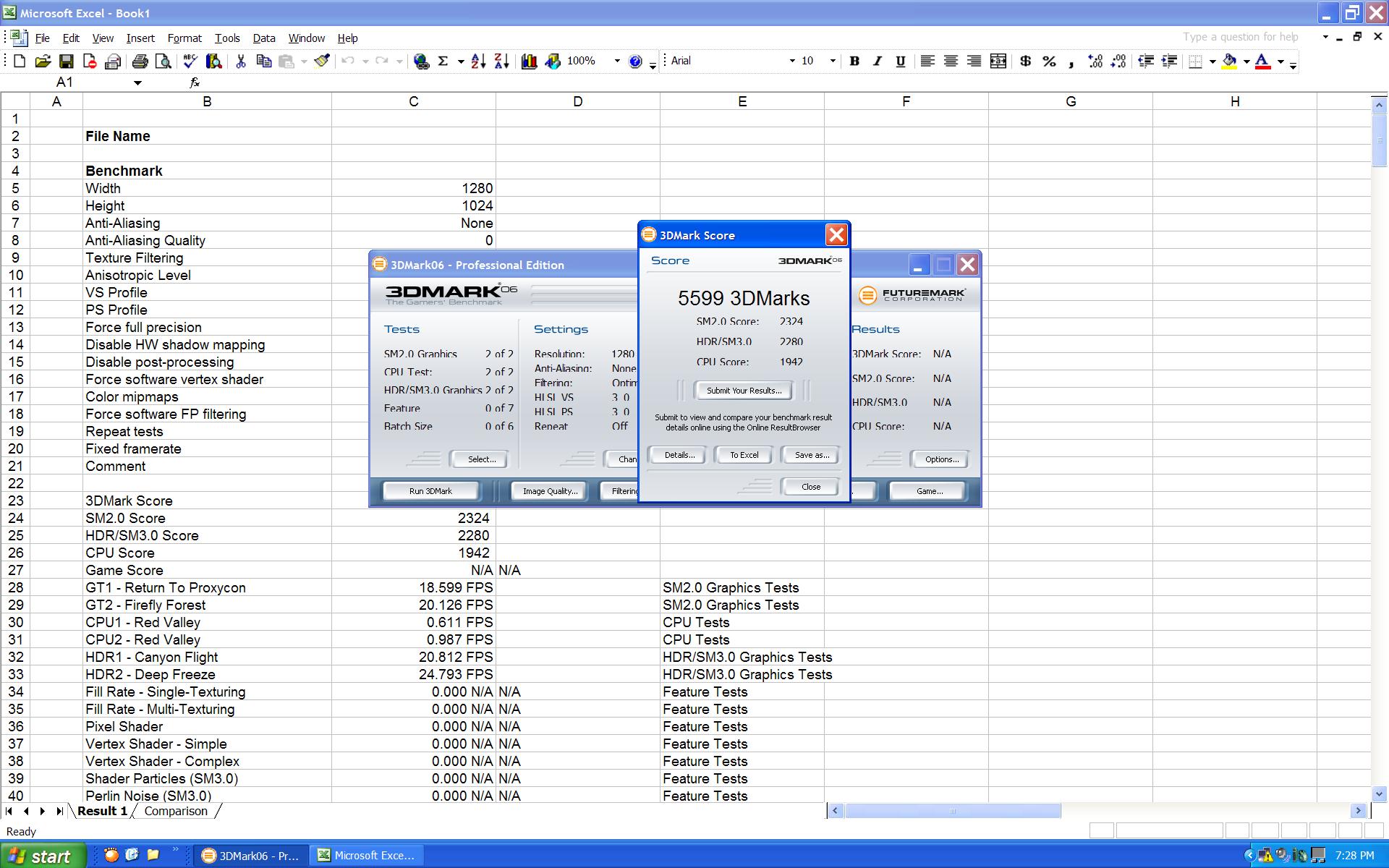Sort descending Z to A
1389x868 pixels.
click(x=501, y=61)
